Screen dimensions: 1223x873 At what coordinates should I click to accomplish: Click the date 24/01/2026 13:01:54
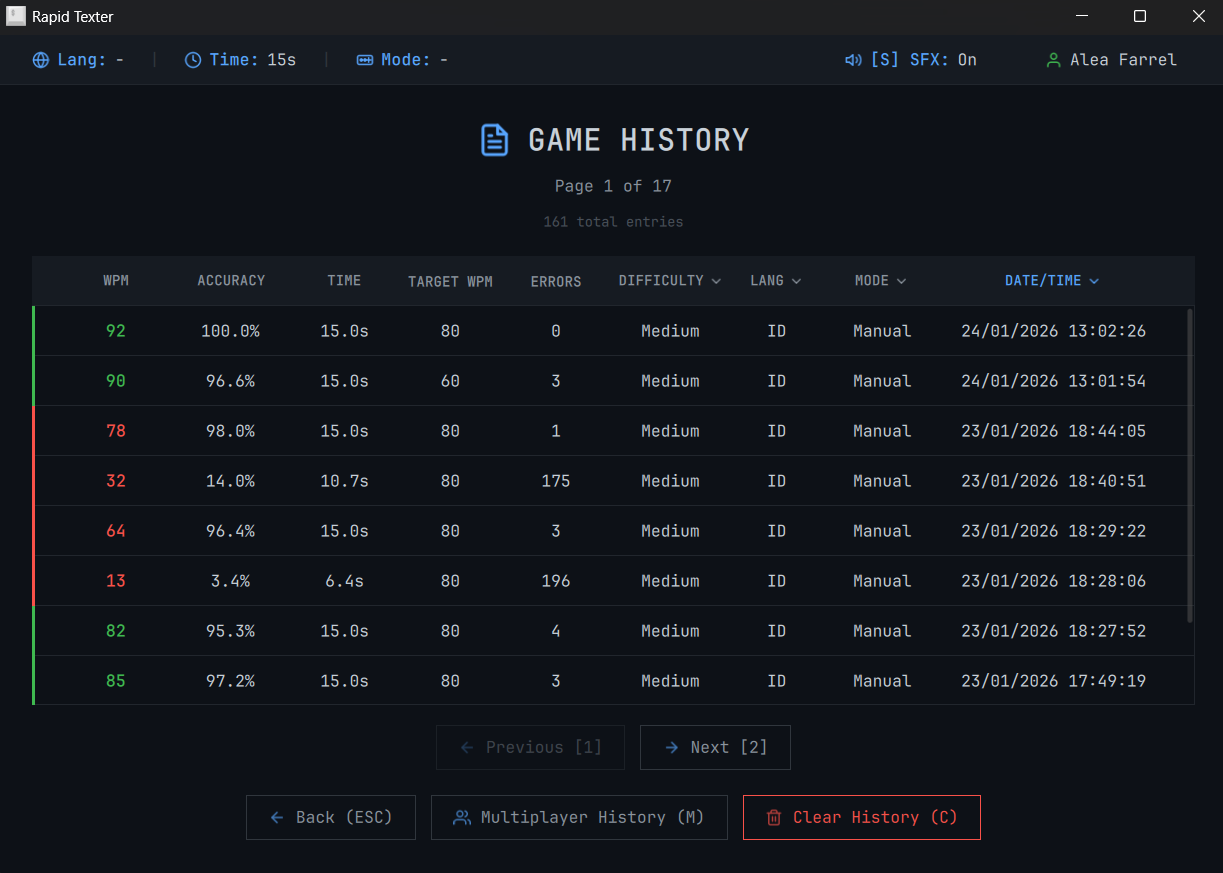coord(1053,381)
